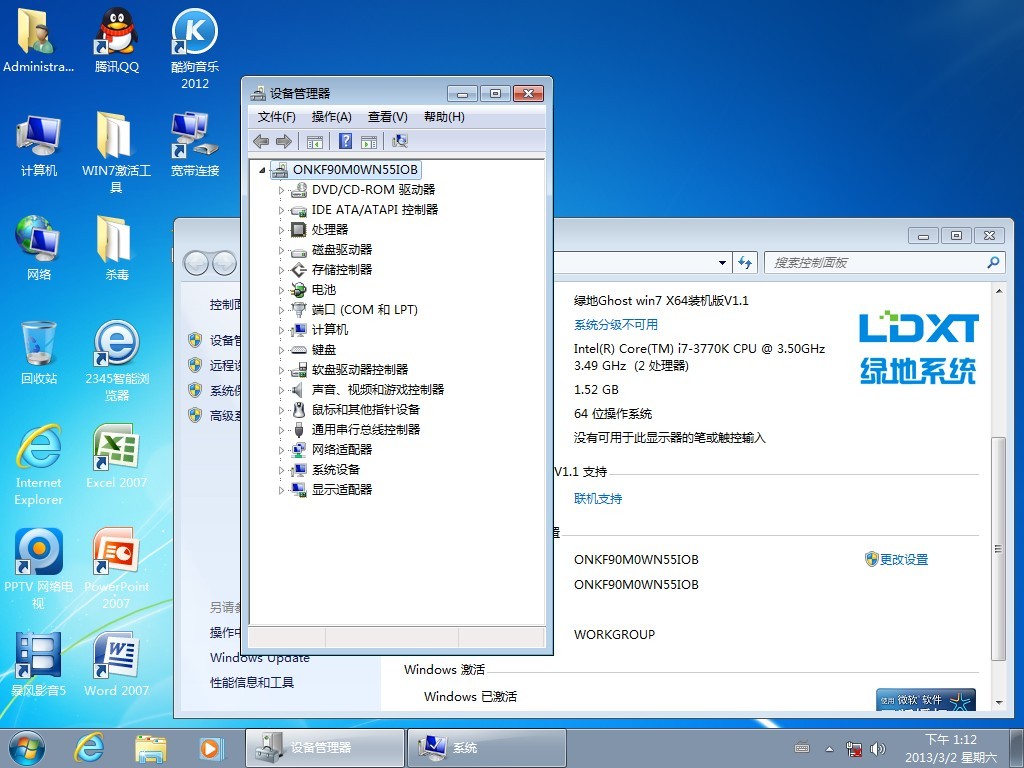Select the WIN7激活工具 folder on desktop
This screenshot has height=768, width=1024.
pyautogui.click(x=116, y=153)
